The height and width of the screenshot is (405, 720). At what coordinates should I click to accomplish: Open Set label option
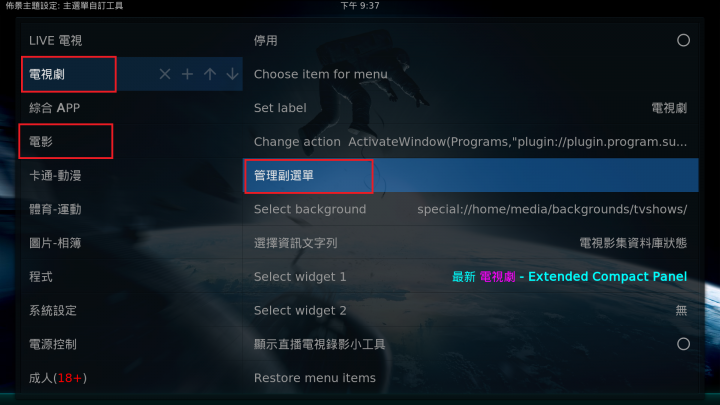(470, 108)
